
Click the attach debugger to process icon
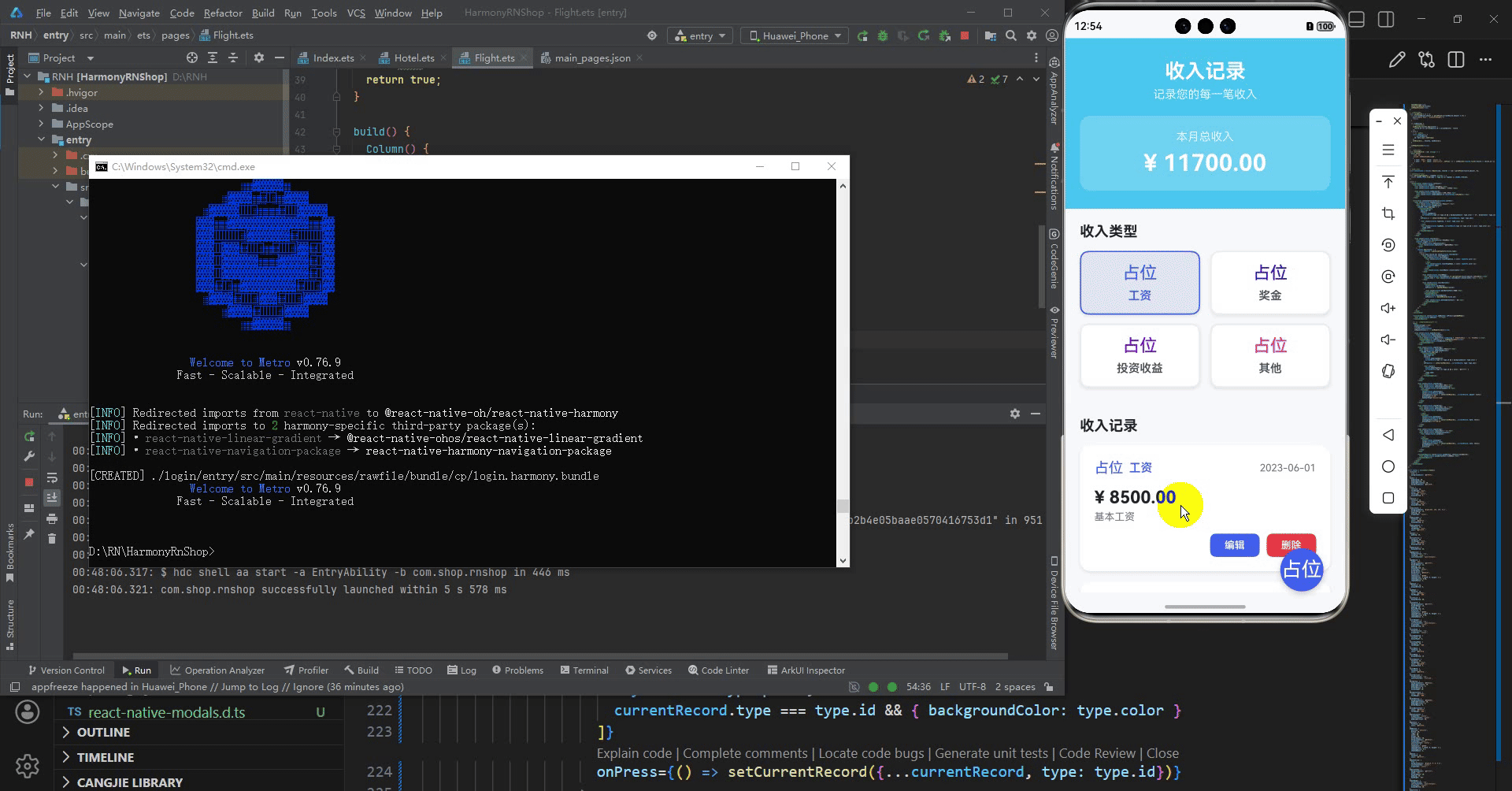coord(943,35)
